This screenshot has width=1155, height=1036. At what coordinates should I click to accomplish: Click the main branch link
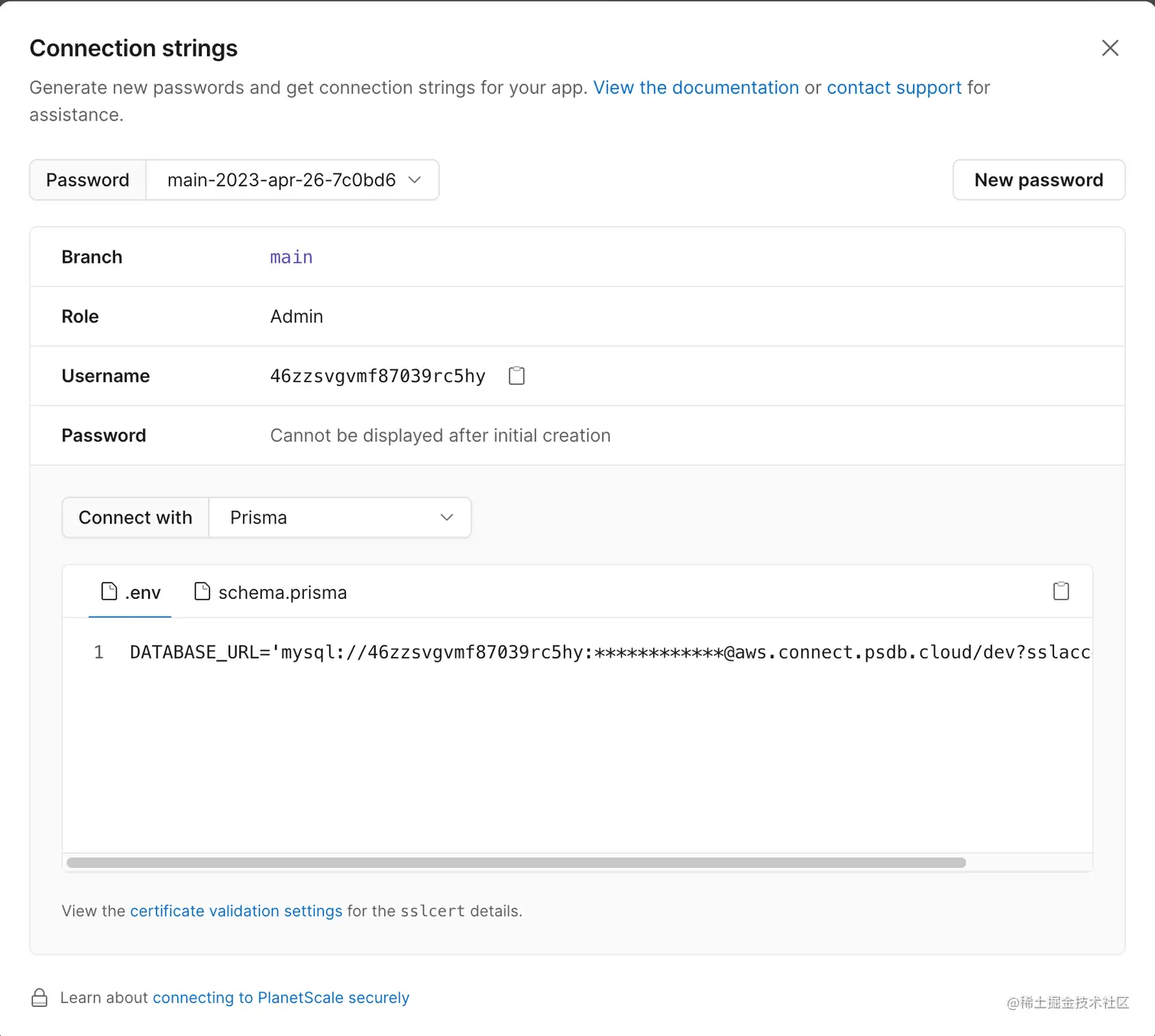[x=291, y=257]
